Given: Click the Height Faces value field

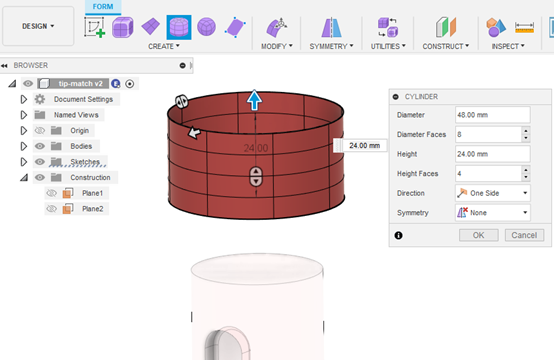Looking at the screenshot, I should point(488,173).
